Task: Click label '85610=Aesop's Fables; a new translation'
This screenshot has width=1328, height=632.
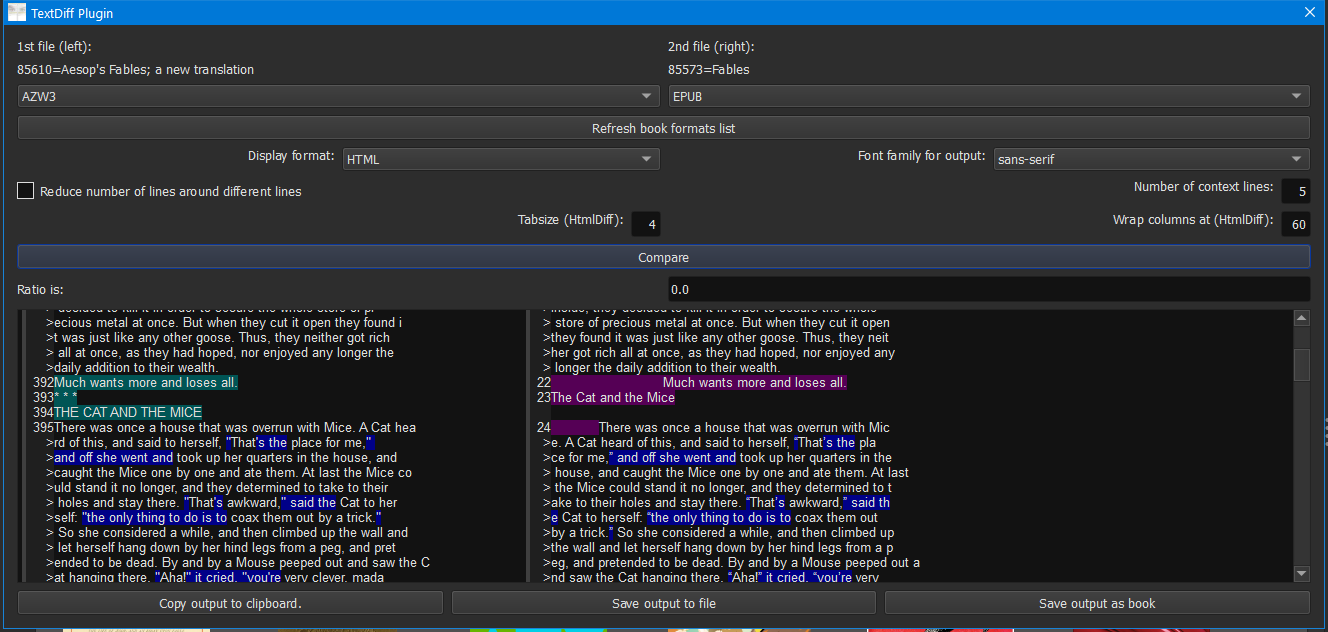Action: (x=136, y=70)
